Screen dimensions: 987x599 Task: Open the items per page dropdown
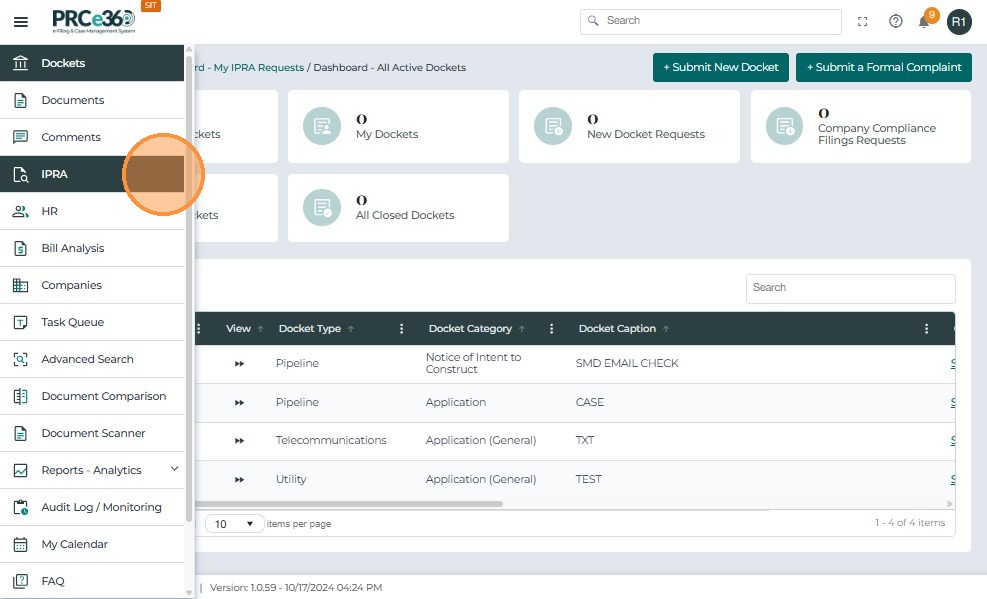(x=235, y=523)
